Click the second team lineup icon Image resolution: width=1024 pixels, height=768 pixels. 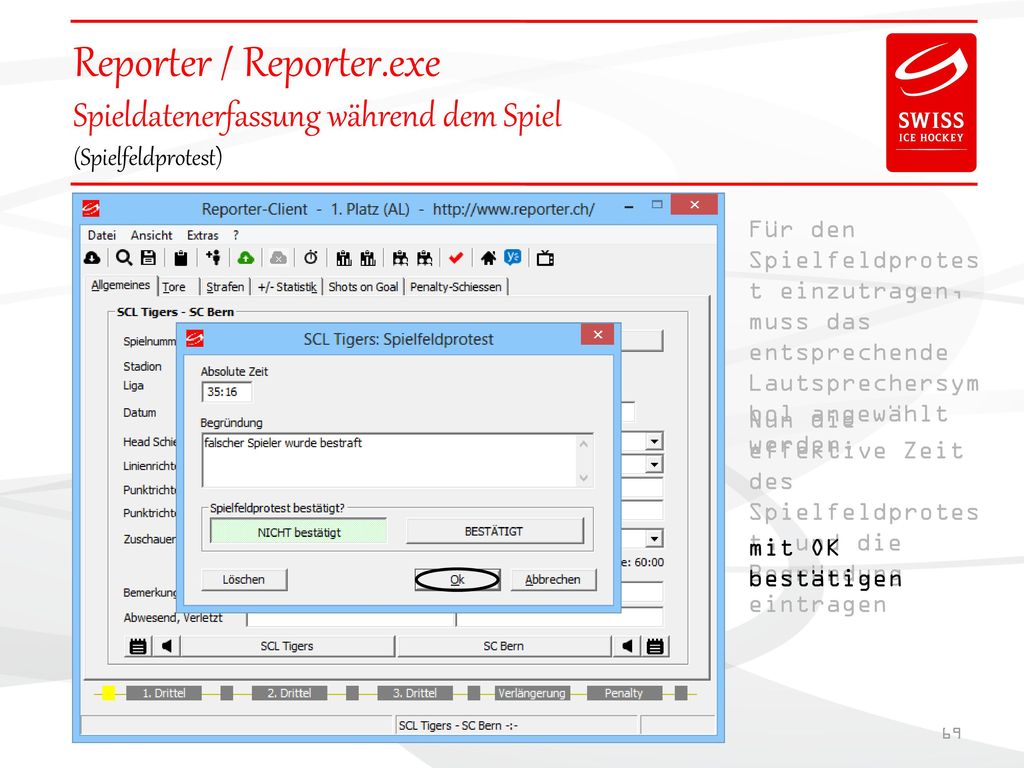click(x=368, y=259)
